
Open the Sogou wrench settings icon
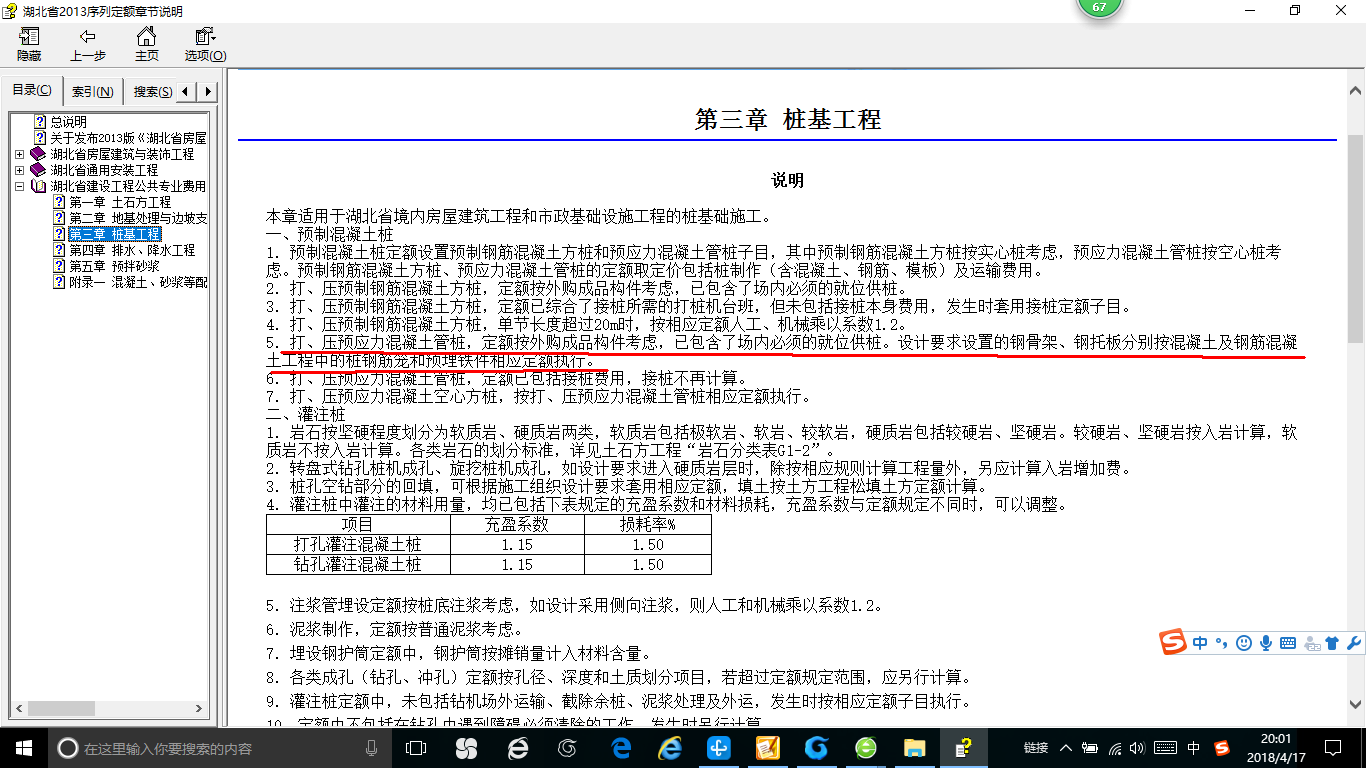pos(1354,643)
